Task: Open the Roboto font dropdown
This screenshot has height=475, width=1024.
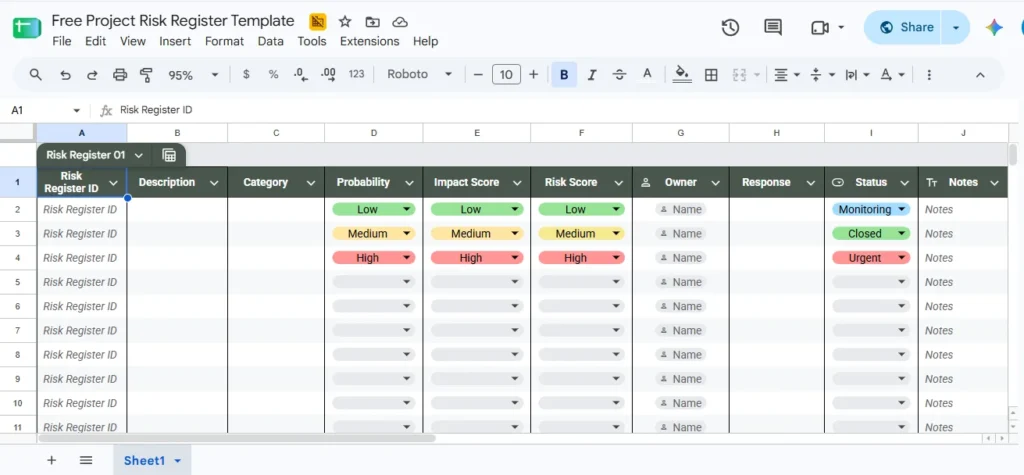Action: coord(420,74)
